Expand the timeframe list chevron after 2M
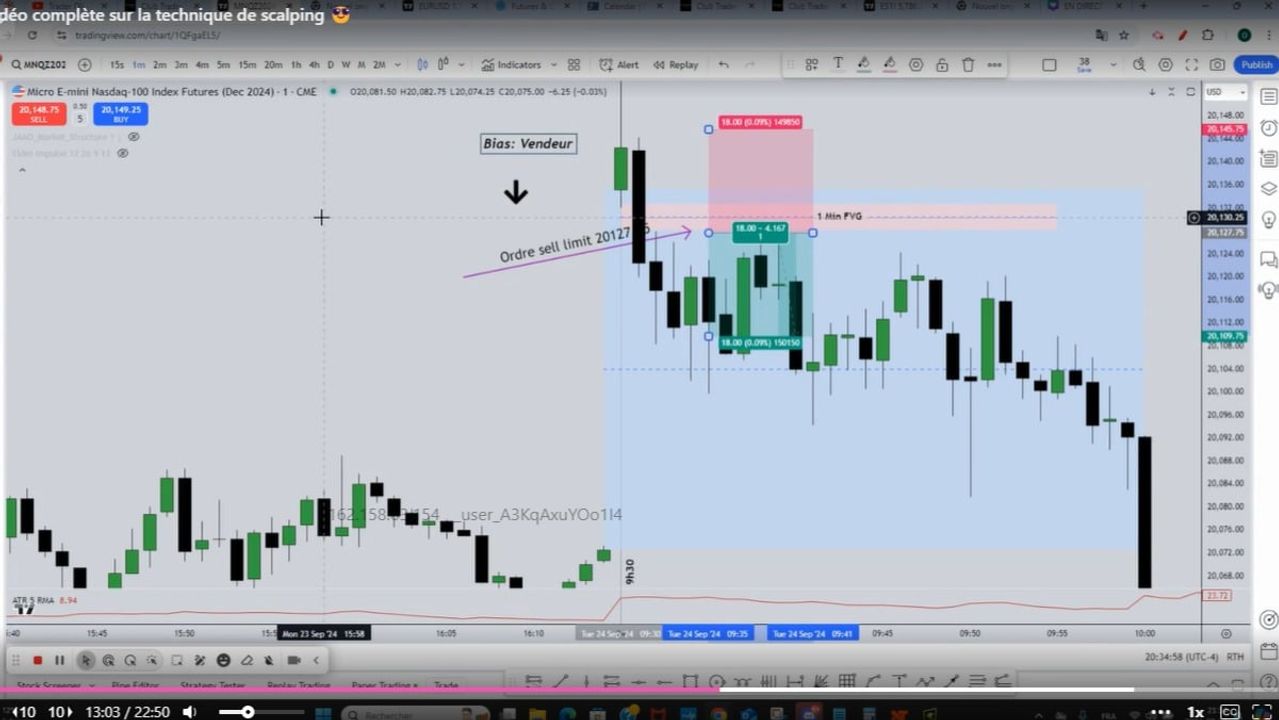The image size is (1279, 720). 398,65
